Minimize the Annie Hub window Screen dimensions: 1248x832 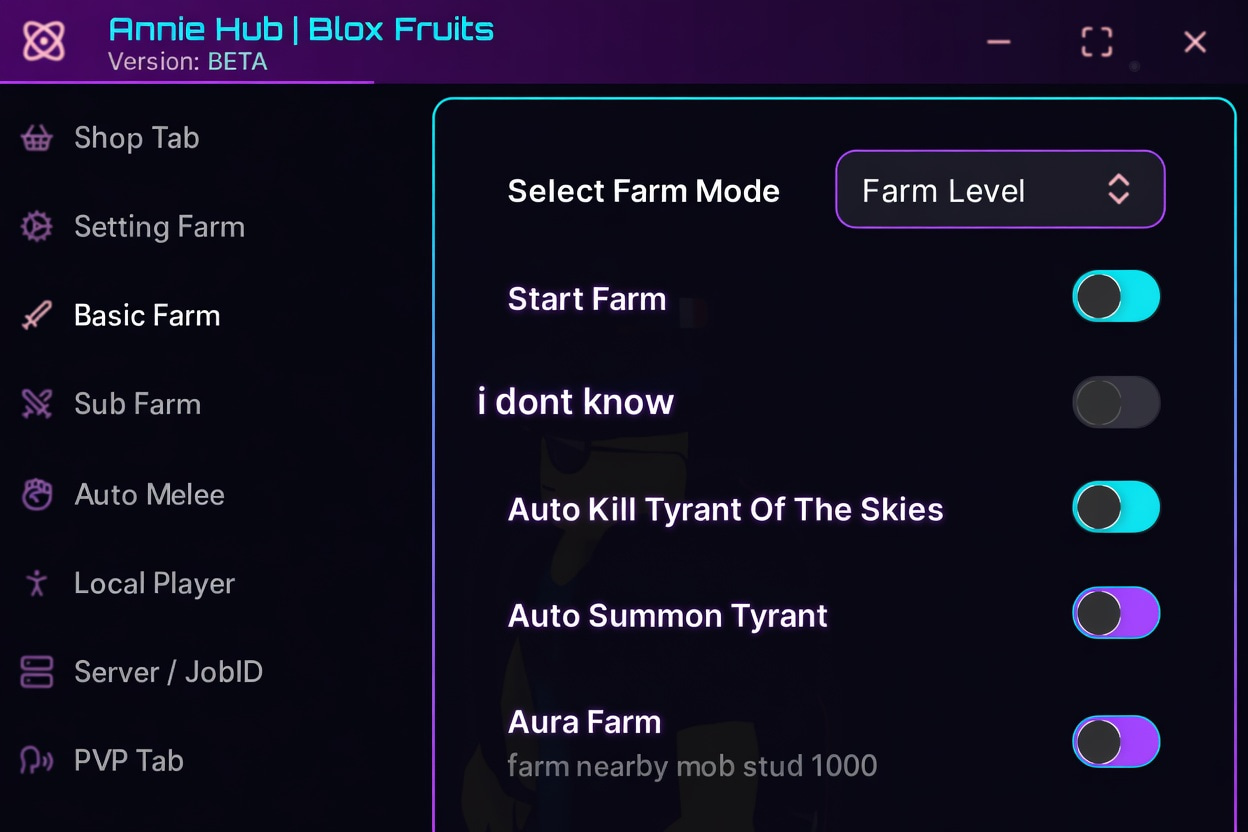coord(999,42)
